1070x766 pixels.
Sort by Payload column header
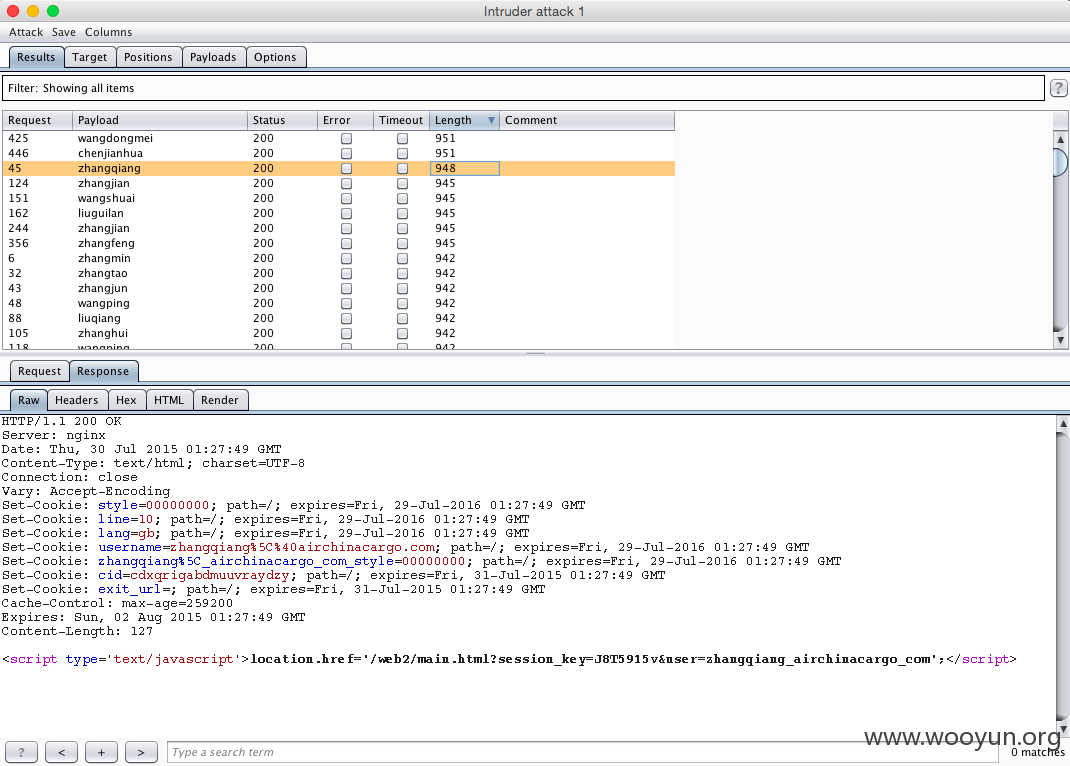tap(160, 120)
